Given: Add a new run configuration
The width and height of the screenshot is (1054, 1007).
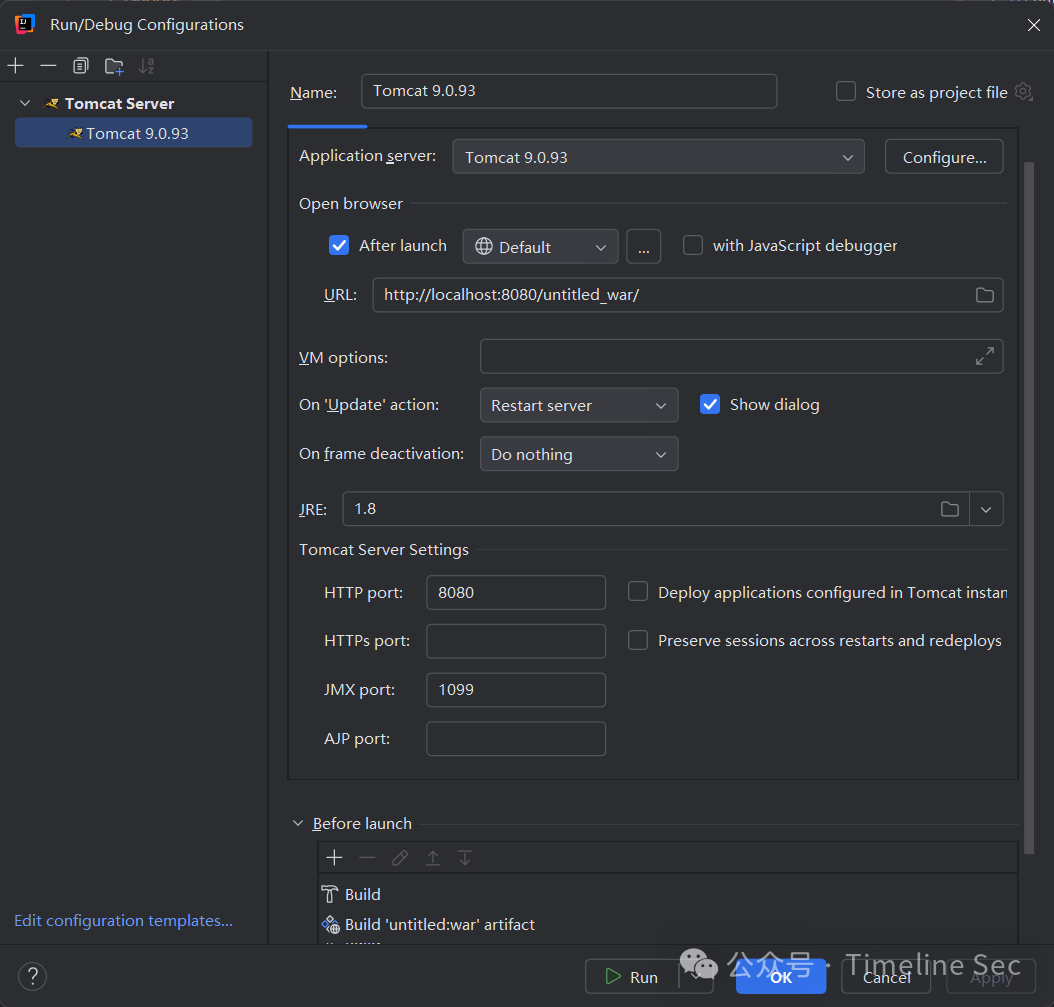Looking at the screenshot, I should click(15, 66).
